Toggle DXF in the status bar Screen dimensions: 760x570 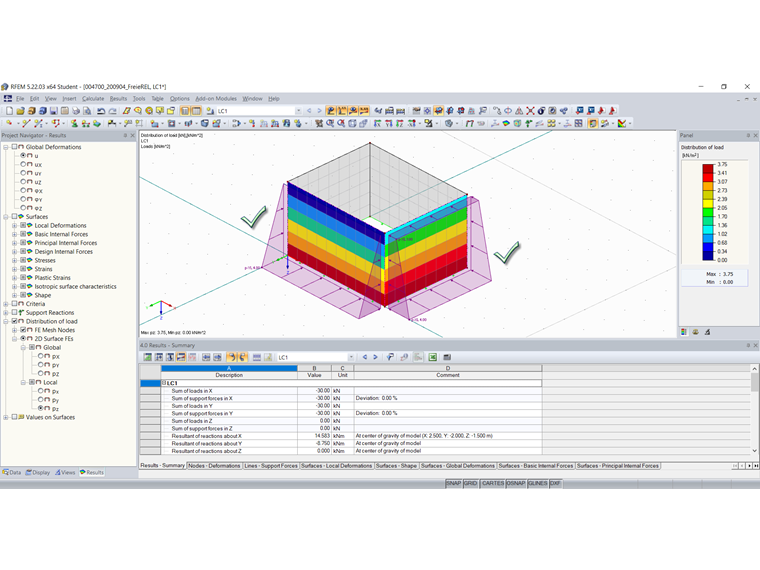(555, 483)
